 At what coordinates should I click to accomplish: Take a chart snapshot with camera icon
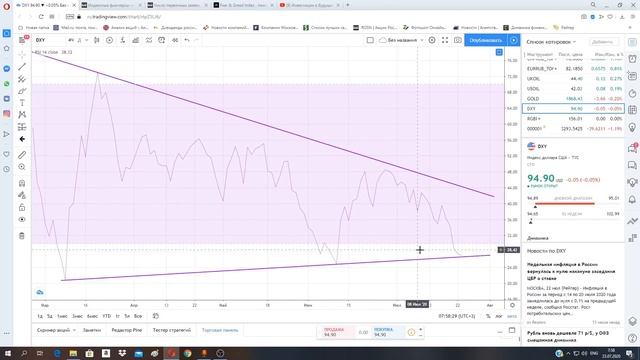coord(458,40)
